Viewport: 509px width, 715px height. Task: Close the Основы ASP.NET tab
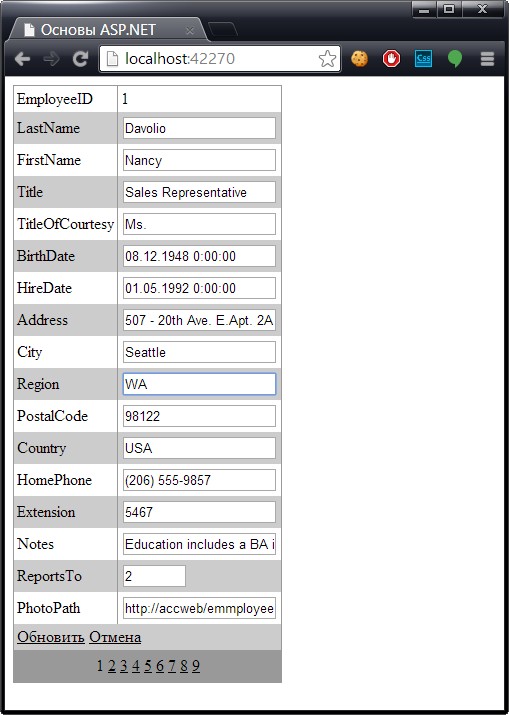coord(190,31)
